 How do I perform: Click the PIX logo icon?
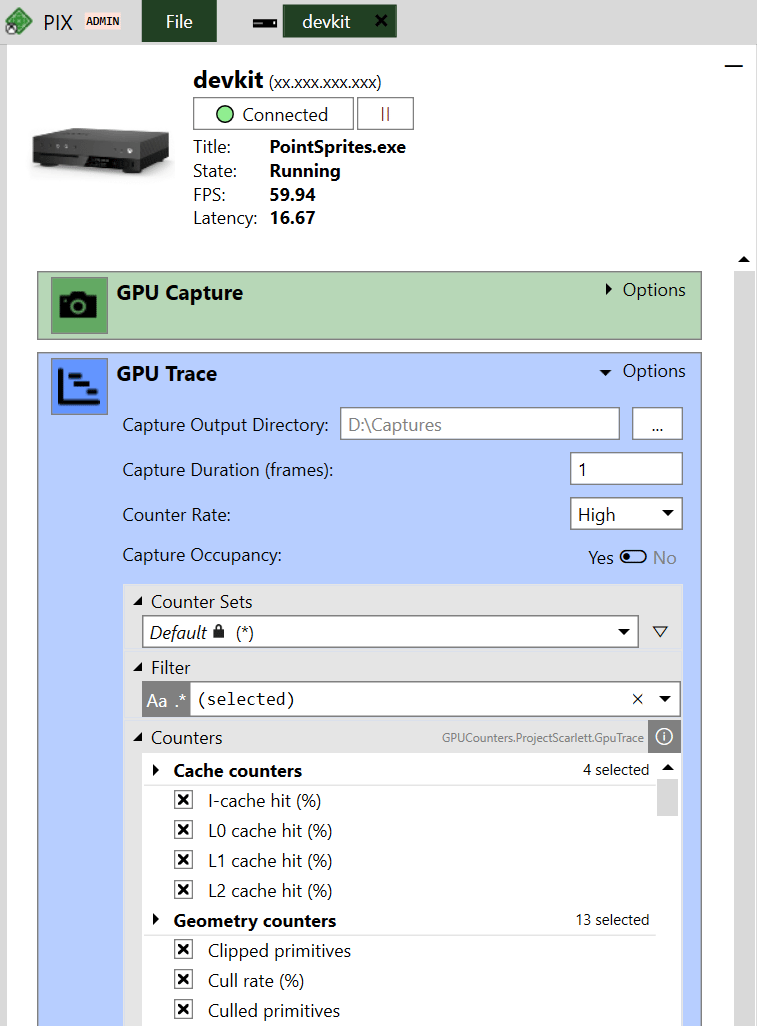click(x=18, y=21)
